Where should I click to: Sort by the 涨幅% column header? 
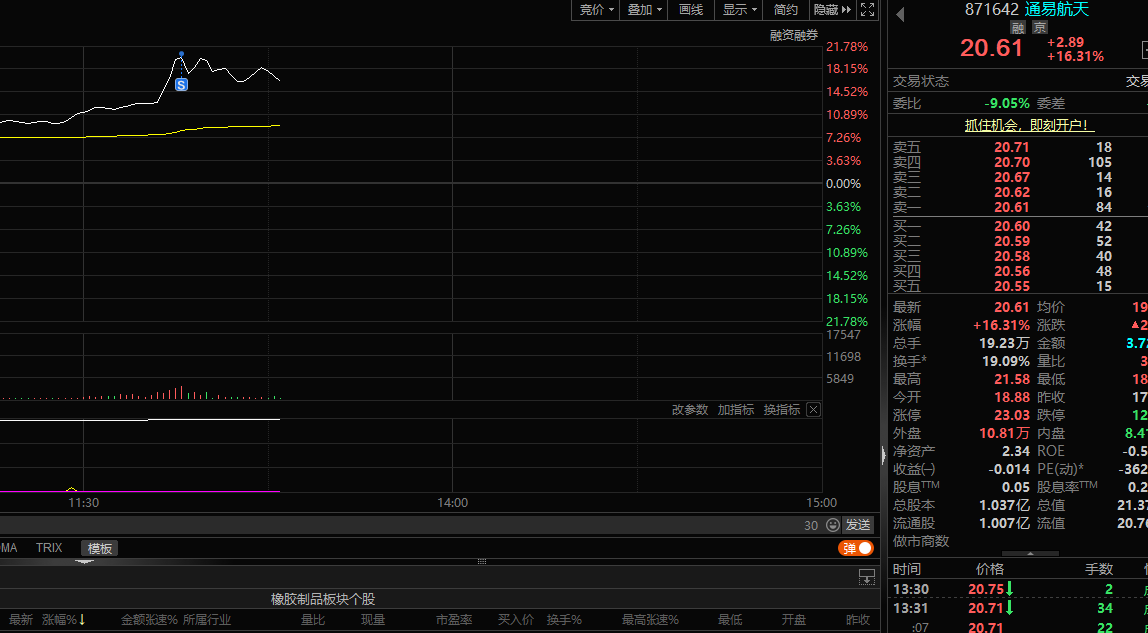pos(64,619)
